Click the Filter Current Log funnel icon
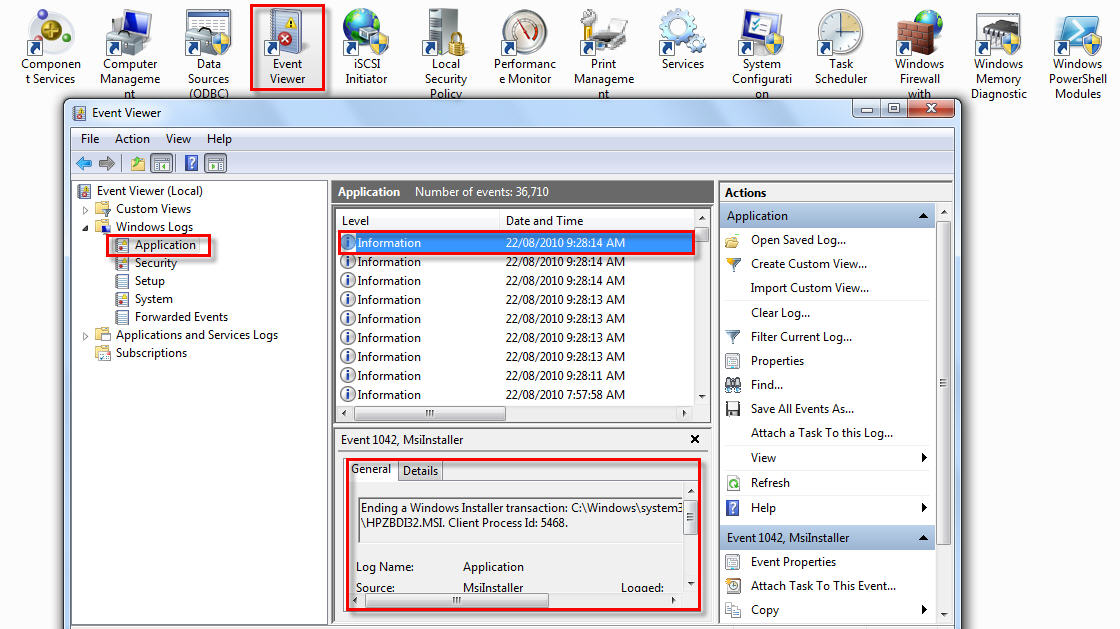Viewport: 1120px width, 629px height. point(734,337)
